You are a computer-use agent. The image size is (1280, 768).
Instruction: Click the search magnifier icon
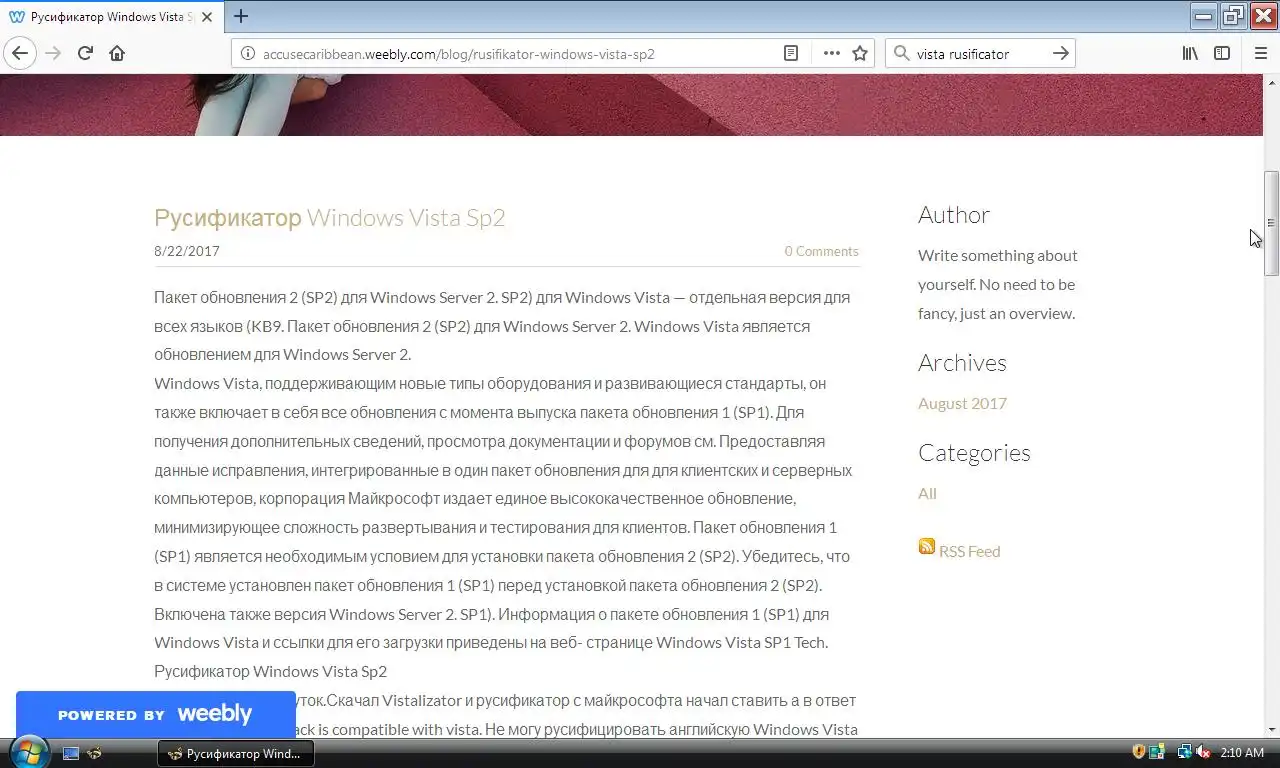coord(901,54)
